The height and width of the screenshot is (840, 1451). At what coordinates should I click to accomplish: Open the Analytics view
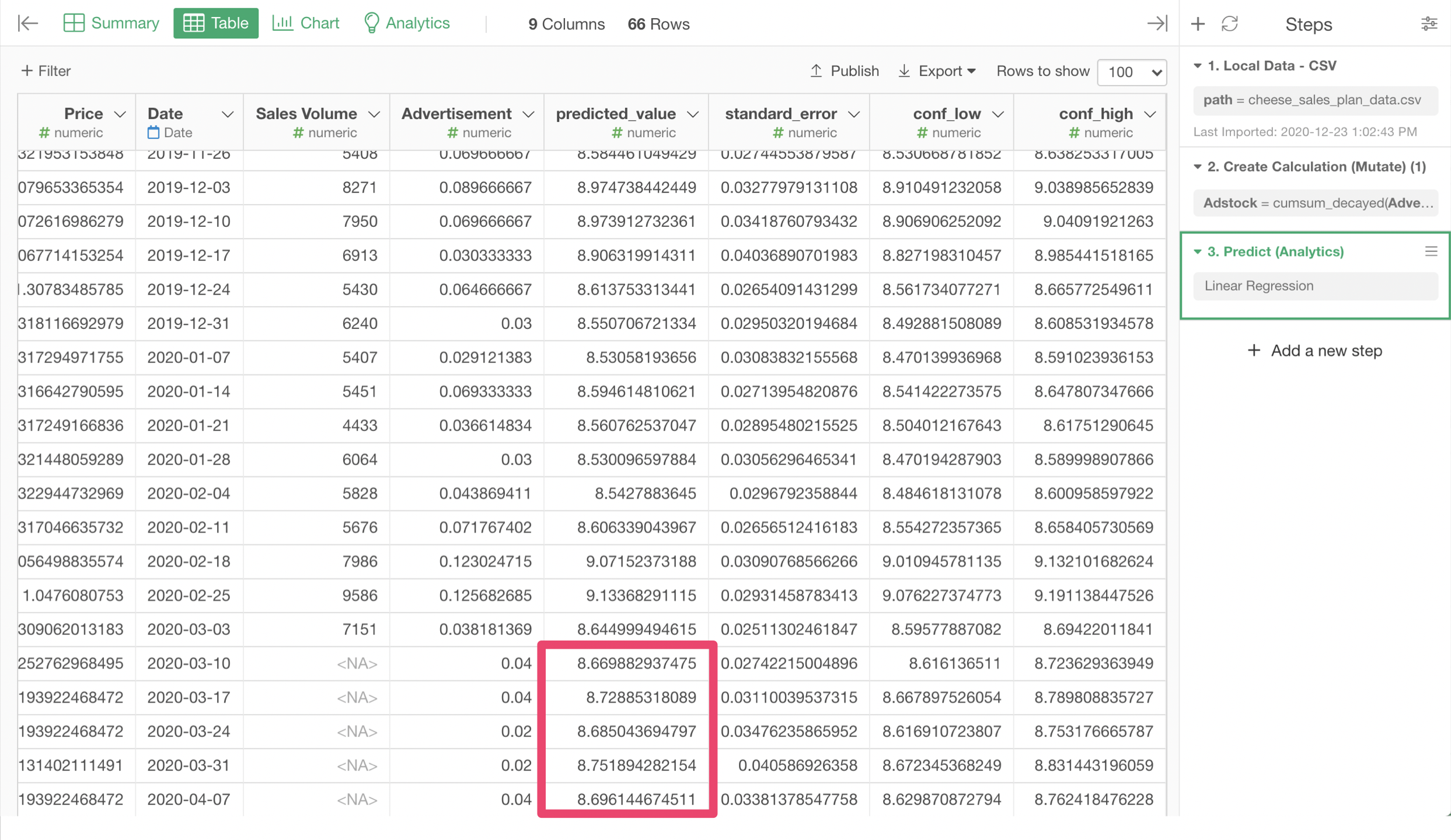406,23
